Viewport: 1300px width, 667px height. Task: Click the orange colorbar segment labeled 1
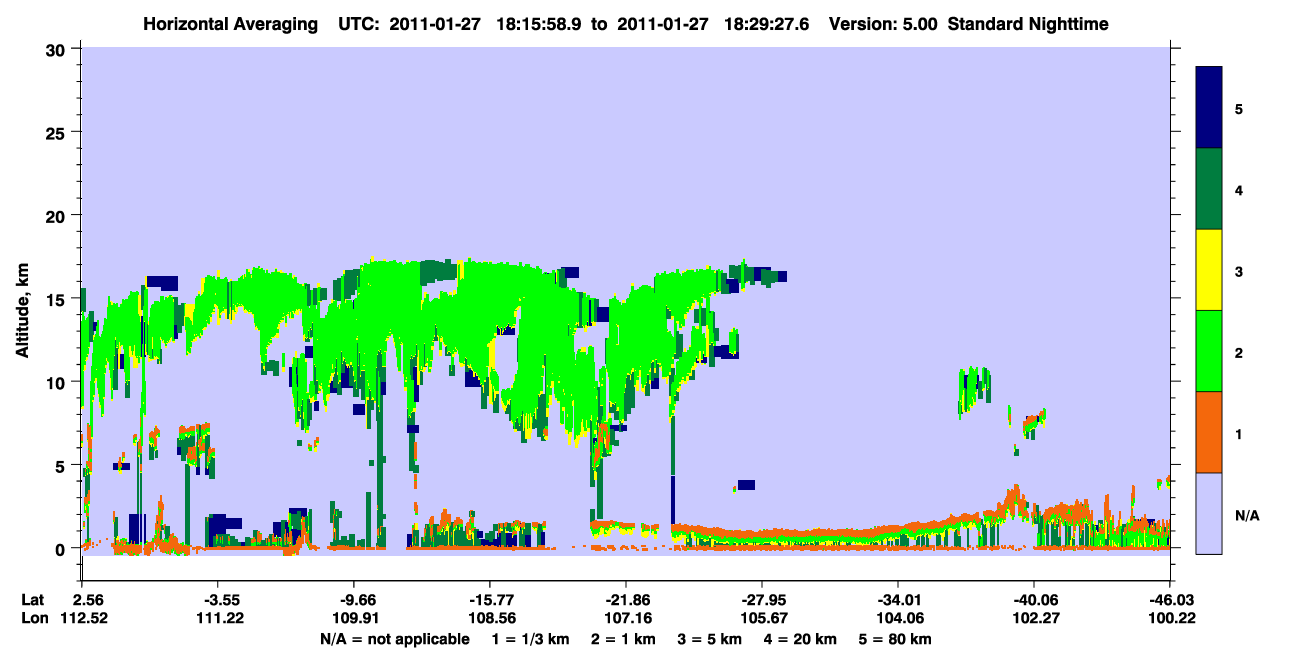click(x=1209, y=432)
